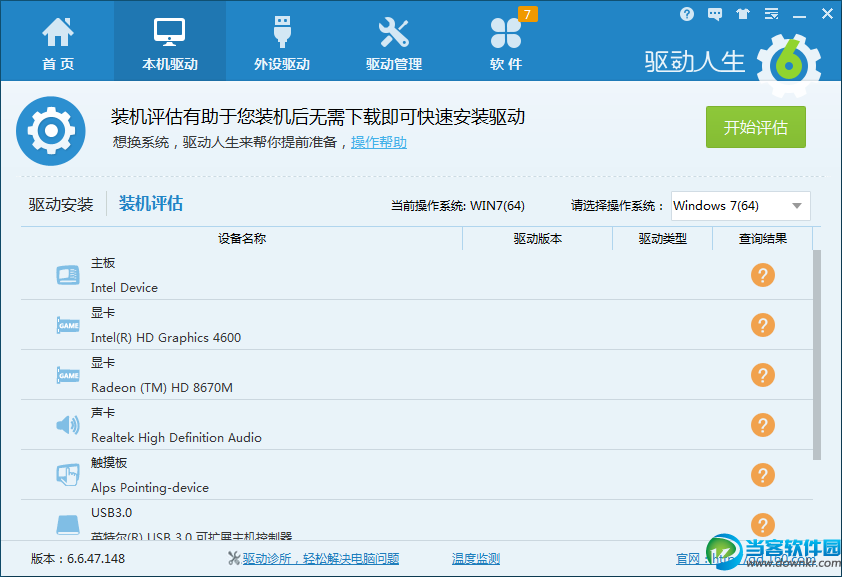Open the skin shirt icon

tap(743, 14)
